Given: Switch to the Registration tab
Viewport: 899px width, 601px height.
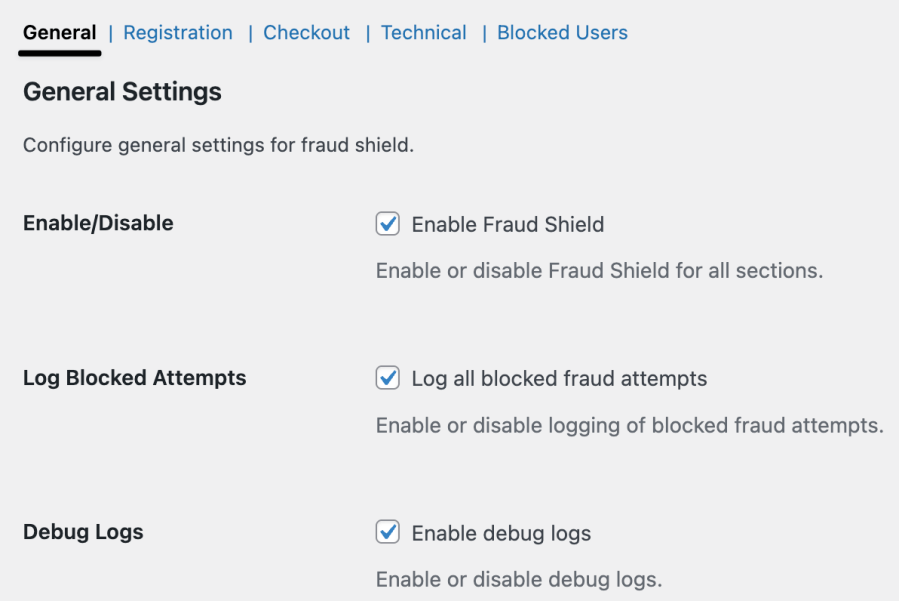Looking at the screenshot, I should (x=178, y=33).
